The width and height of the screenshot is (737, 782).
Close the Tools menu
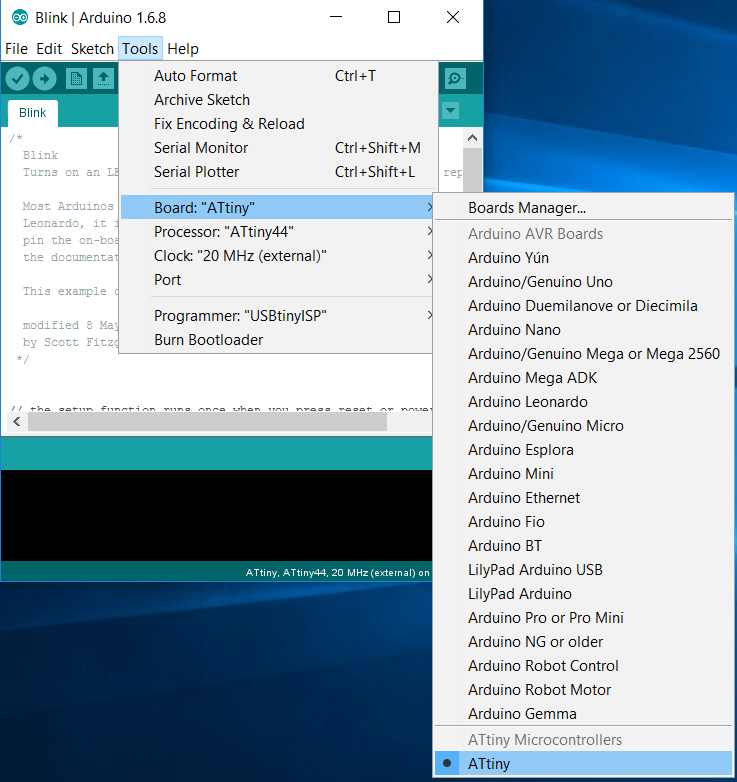[x=140, y=49]
